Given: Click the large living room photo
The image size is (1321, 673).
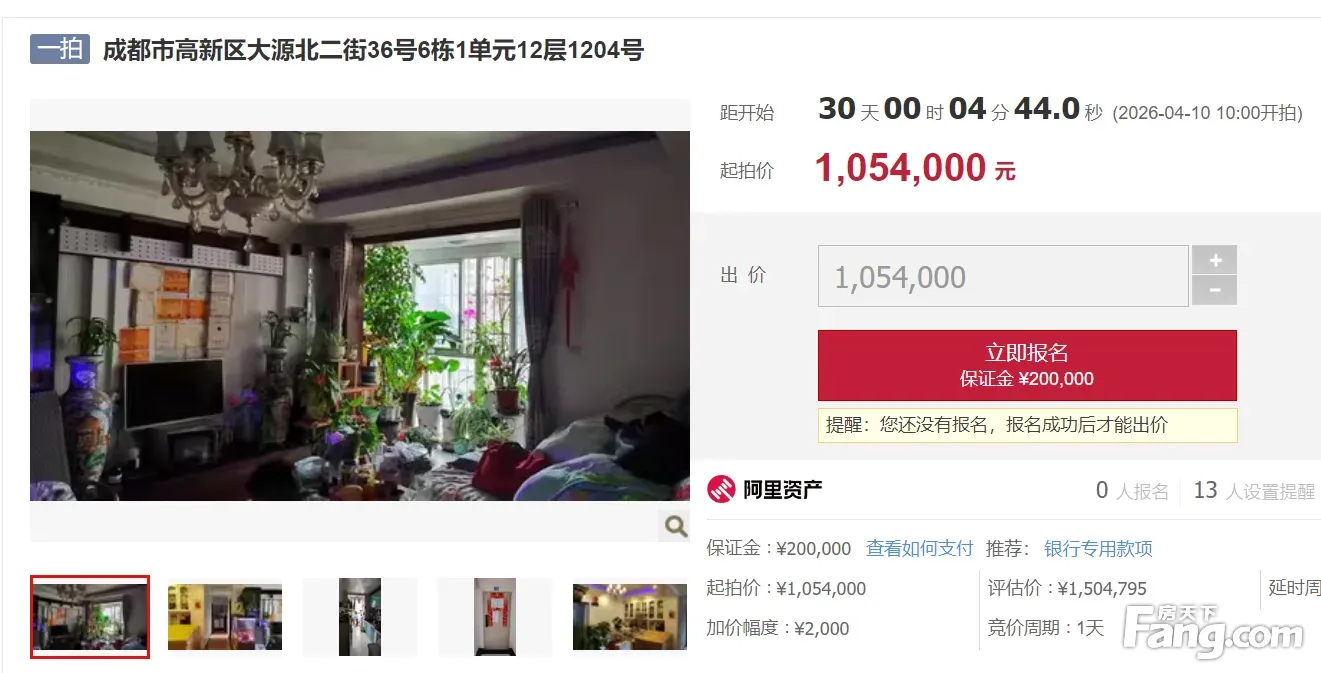Looking at the screenshot, I should click(x=360, y=316).
